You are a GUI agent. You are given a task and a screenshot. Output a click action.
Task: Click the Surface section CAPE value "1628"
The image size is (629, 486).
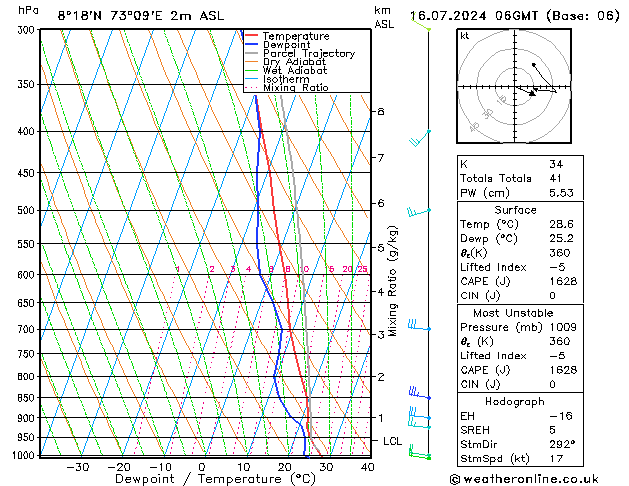tap(563, 281)
